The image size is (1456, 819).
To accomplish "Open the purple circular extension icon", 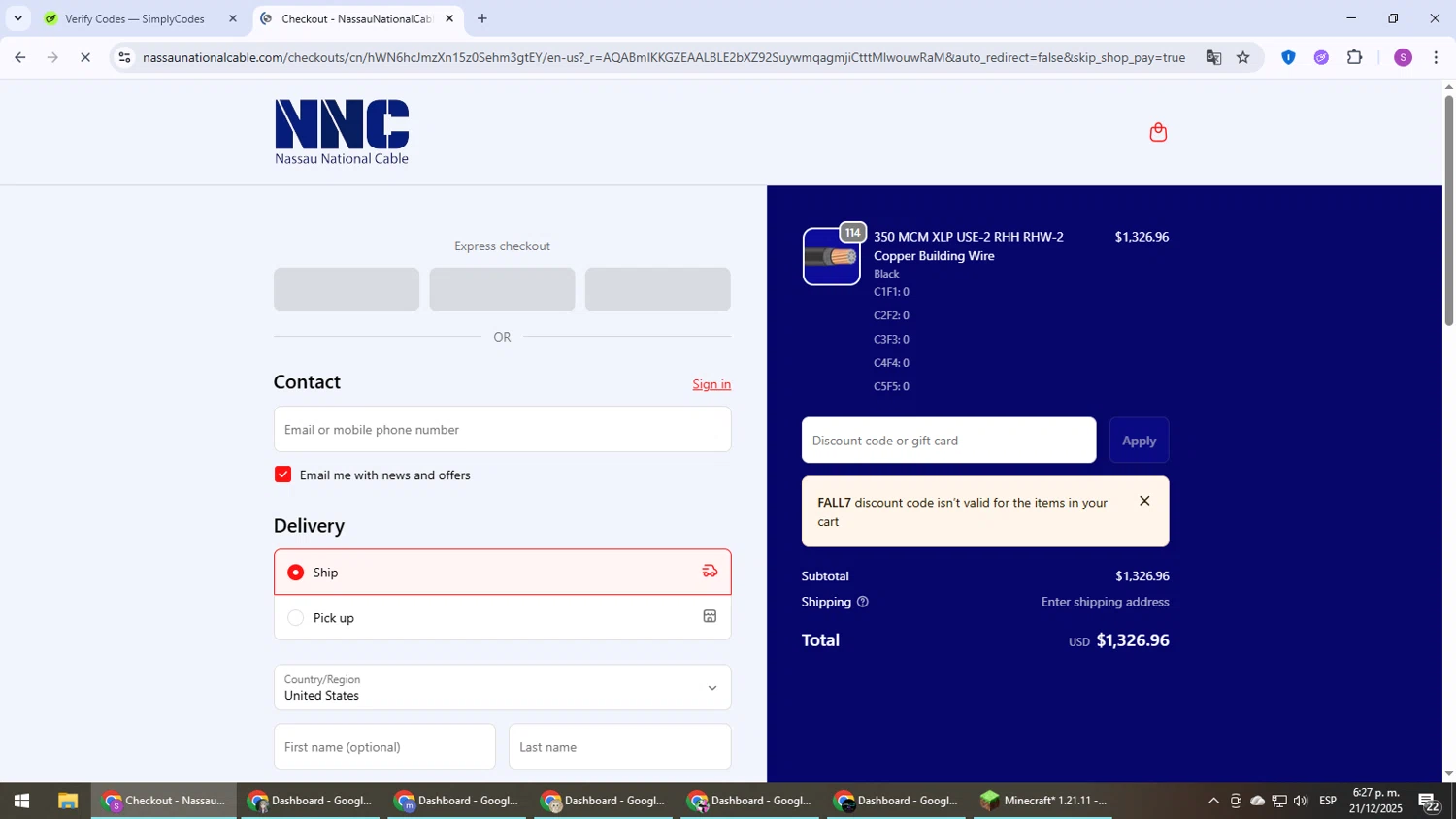I will (1321, 57).
